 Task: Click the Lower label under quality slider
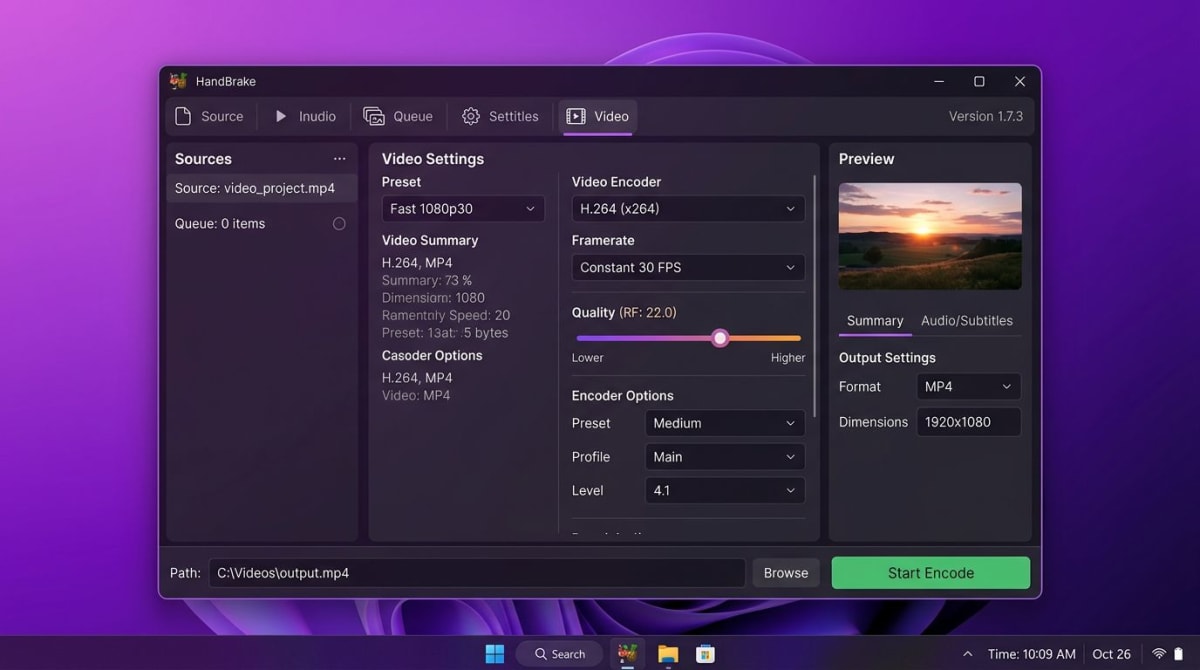coord(588,358)
